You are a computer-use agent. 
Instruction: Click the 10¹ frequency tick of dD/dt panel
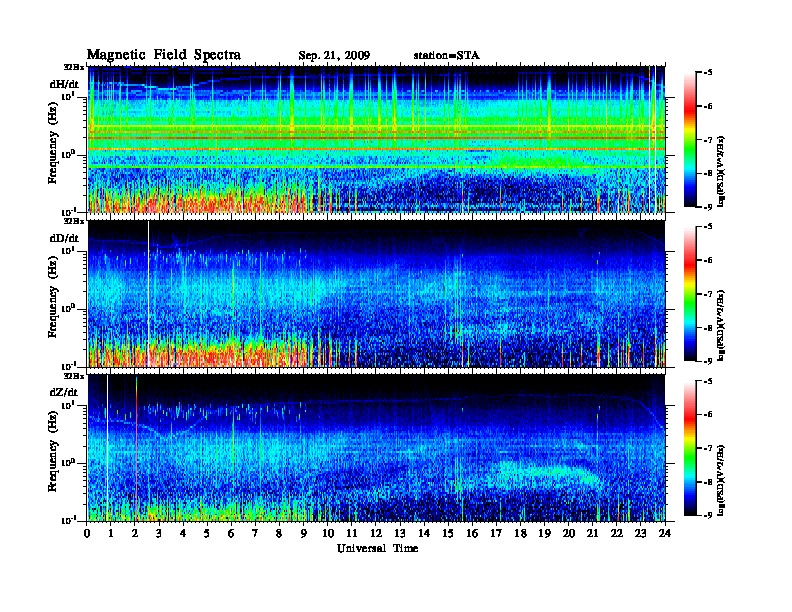click(x=68, y=250)
